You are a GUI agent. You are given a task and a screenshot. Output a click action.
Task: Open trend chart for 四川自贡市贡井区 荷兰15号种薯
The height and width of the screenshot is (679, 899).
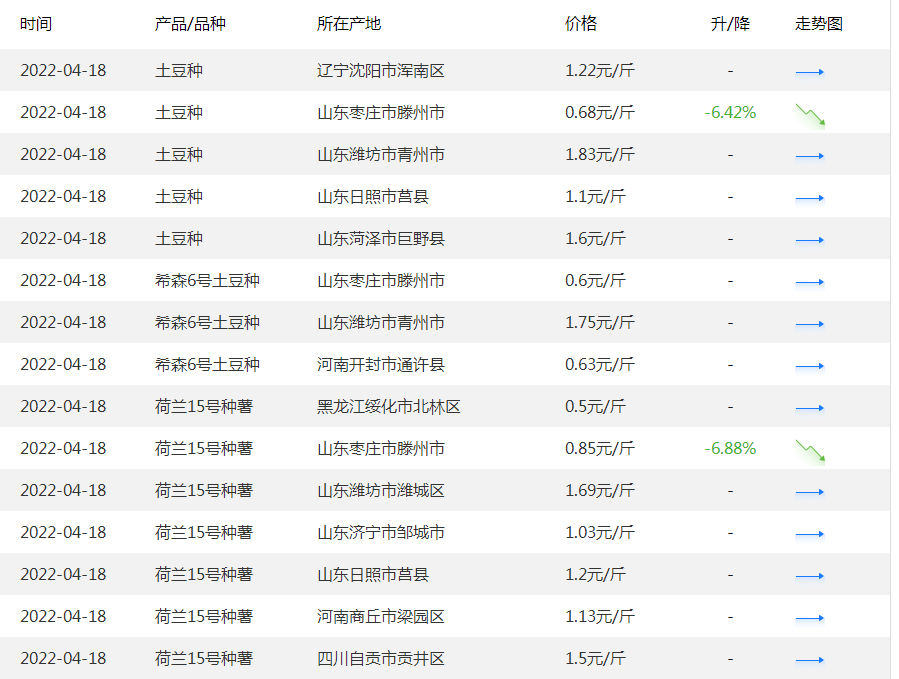[x=809, y=659]
